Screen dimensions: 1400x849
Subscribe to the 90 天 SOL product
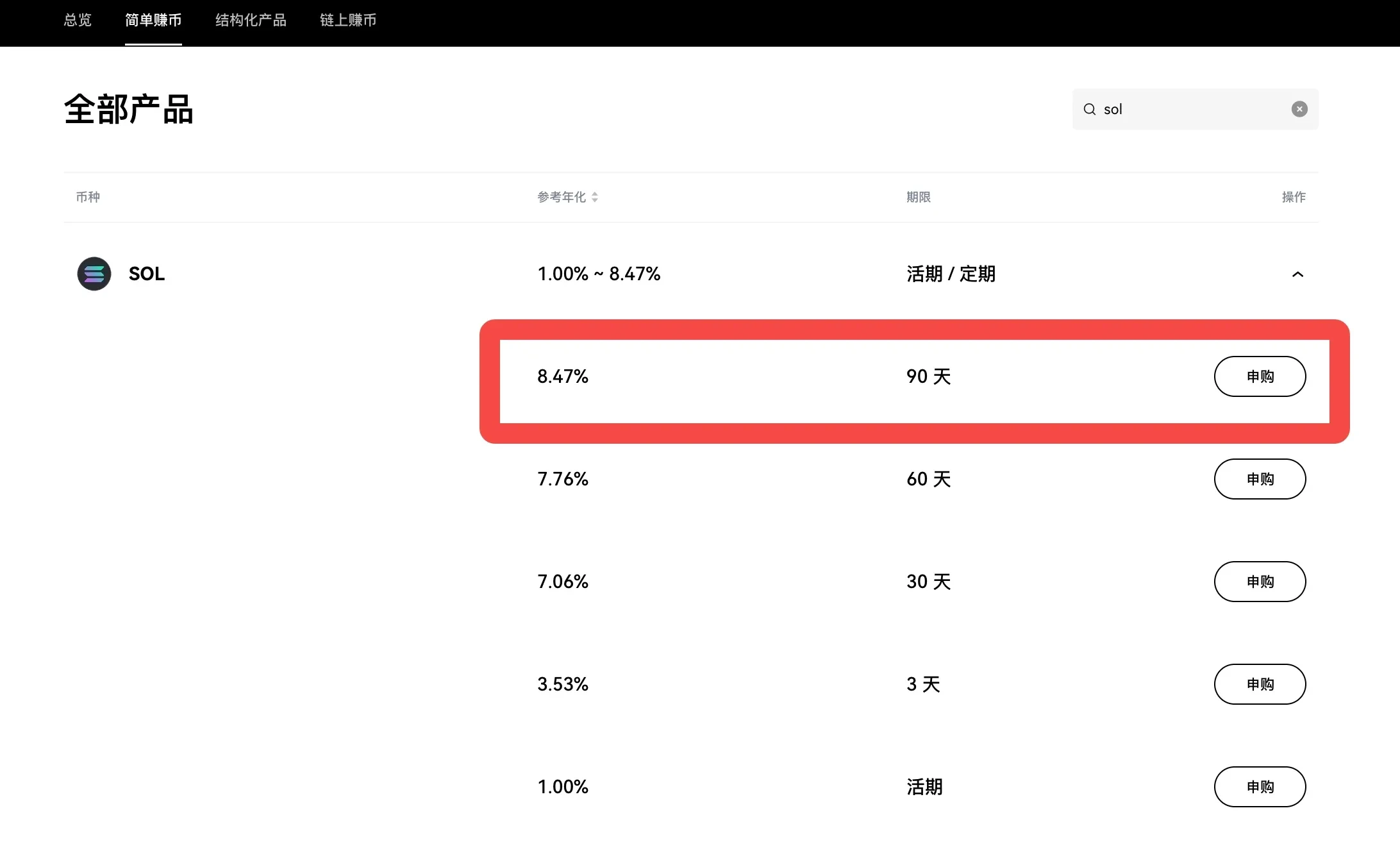tap(1259, 376)
